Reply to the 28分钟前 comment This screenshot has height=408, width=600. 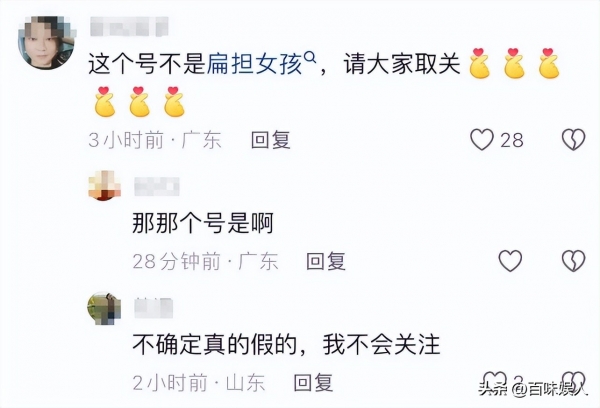point(326,261)
